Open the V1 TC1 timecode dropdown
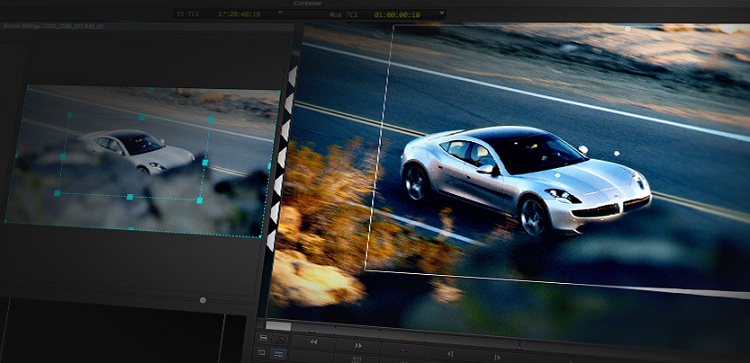The height and width of the screenshot is (363, 750). coord(280,12)
